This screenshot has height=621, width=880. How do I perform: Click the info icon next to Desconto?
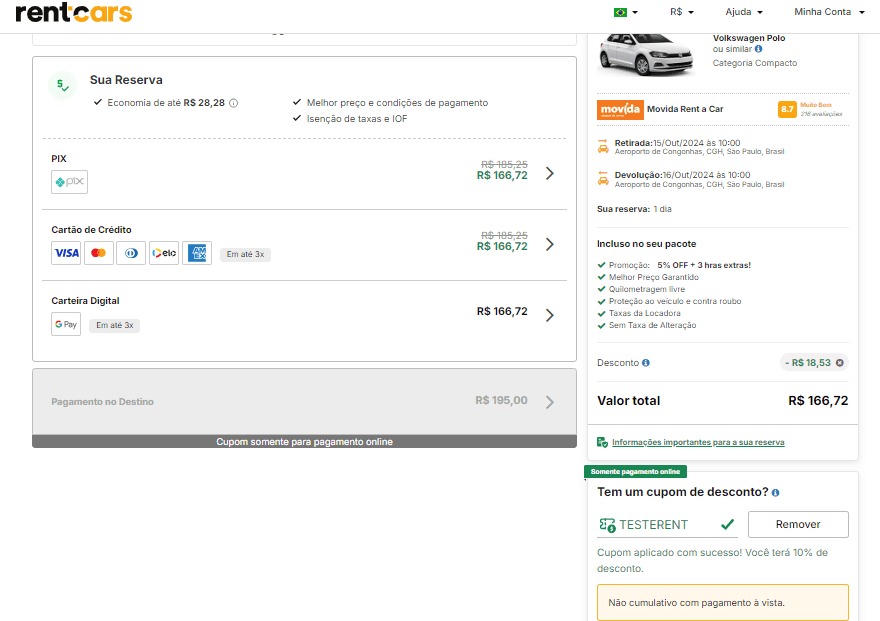pyautogui.click(x=647, y=362)
